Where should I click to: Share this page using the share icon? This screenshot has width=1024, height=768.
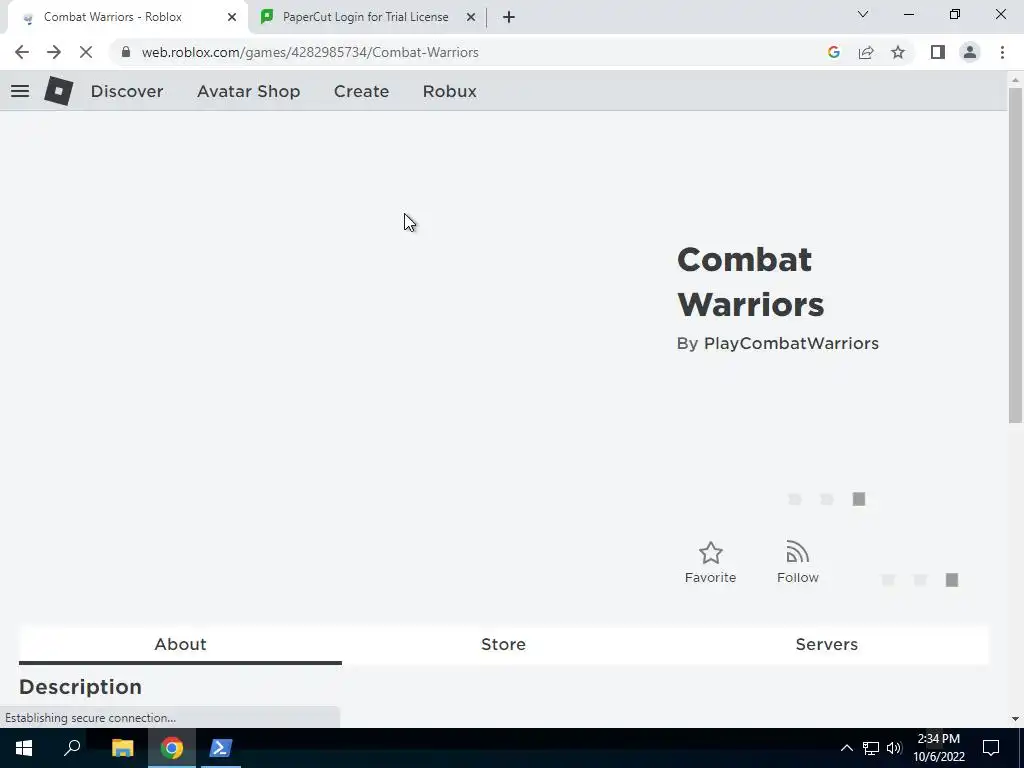click(x=866, y=52)
